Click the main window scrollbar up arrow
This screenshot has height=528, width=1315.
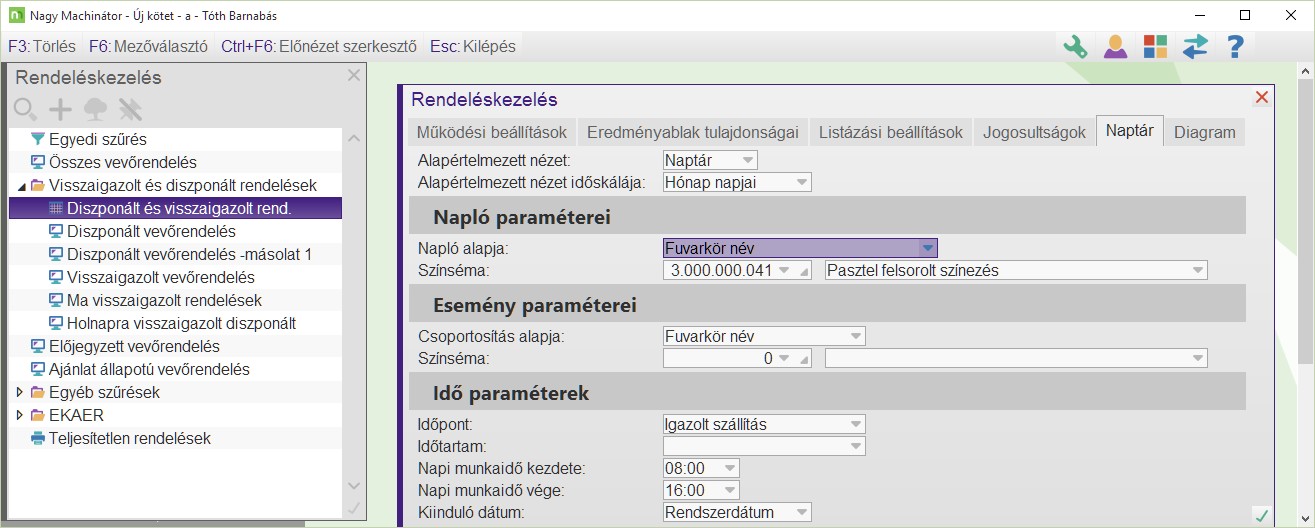(x=1305, y=72)
